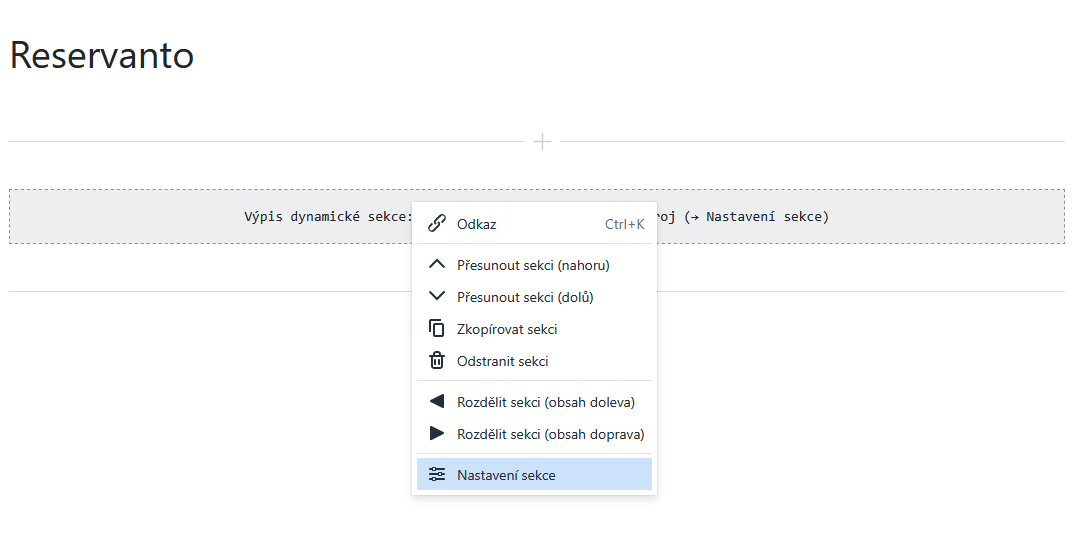Viewport: 1072px width, 554px height.
Task: Click the copy icon next to Zkopírovat sekci
Action: [436, 329]
